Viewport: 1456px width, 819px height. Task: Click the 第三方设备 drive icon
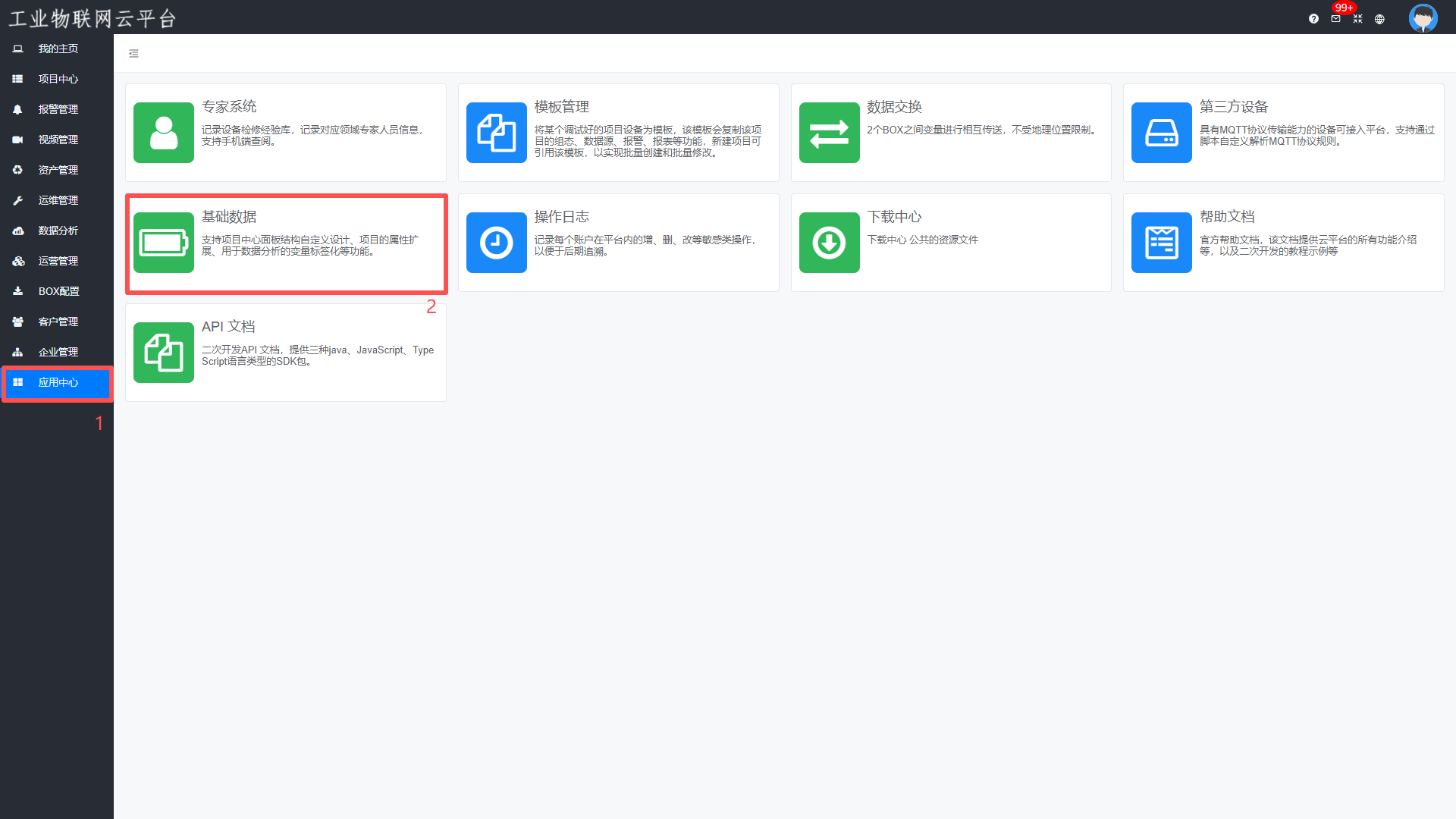click(x=1161, y=133)
